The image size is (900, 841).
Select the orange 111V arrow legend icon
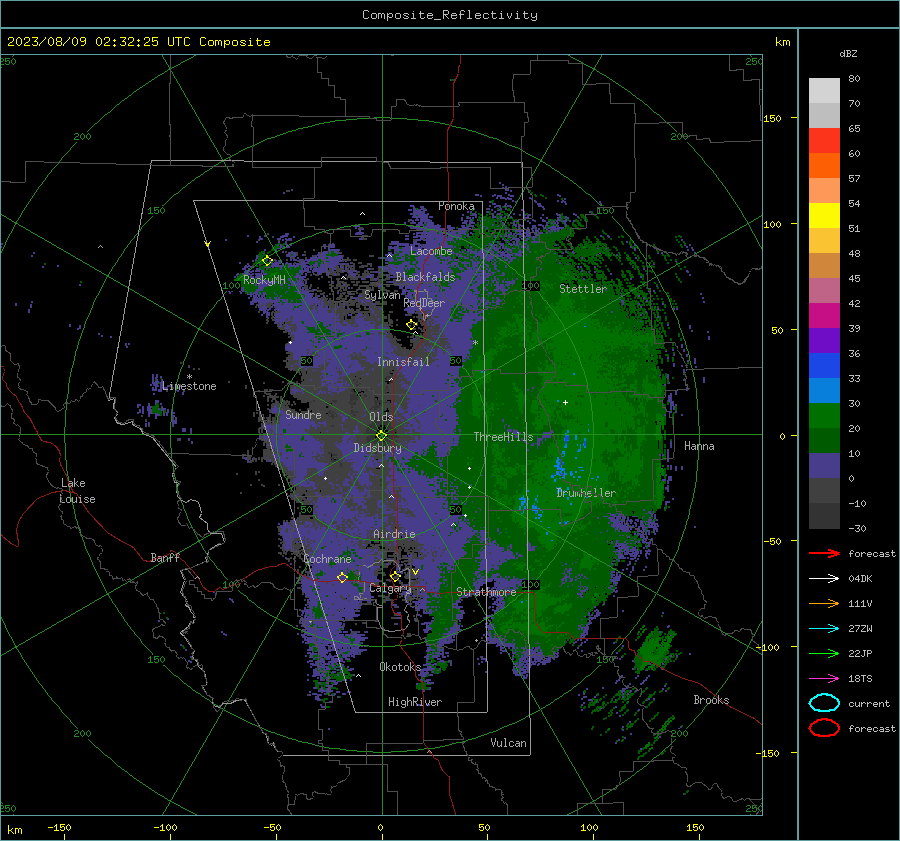tap(824, 603)
